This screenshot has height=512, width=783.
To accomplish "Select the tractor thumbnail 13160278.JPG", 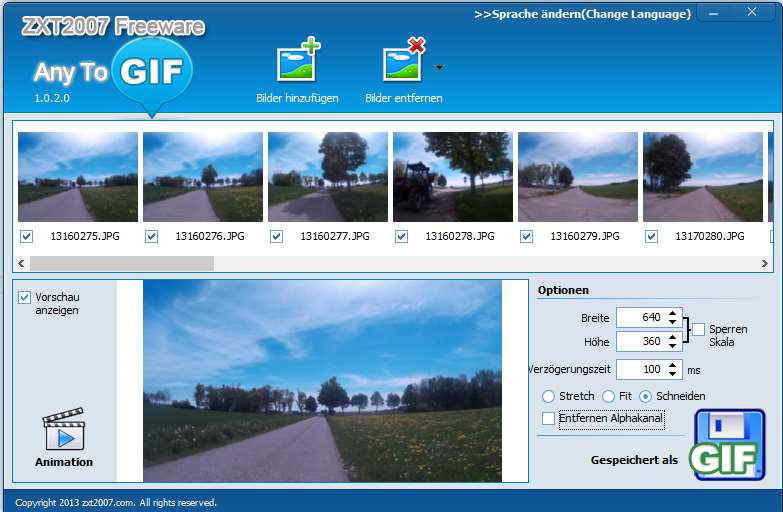I will pos(452,176).
